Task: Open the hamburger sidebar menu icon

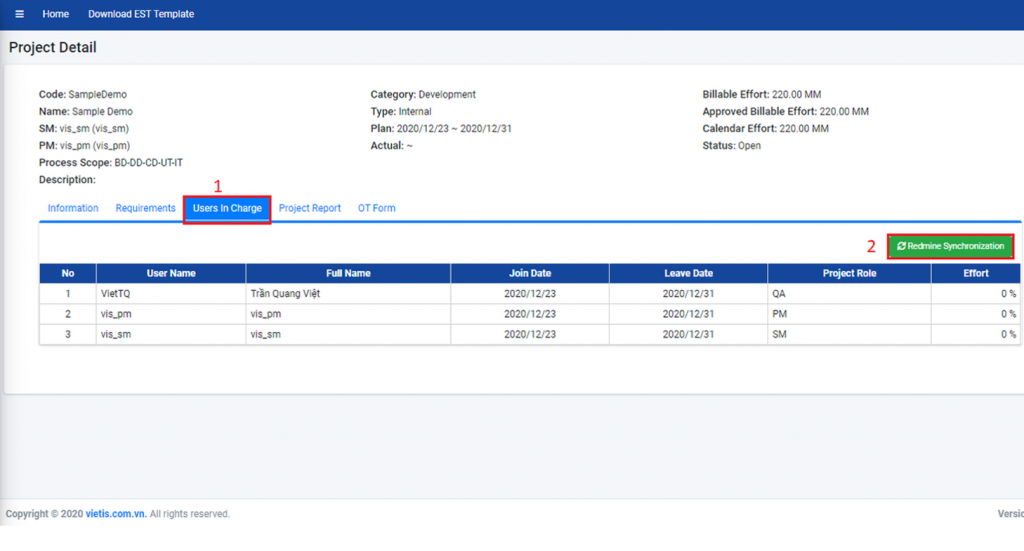Action: (20, 14)
